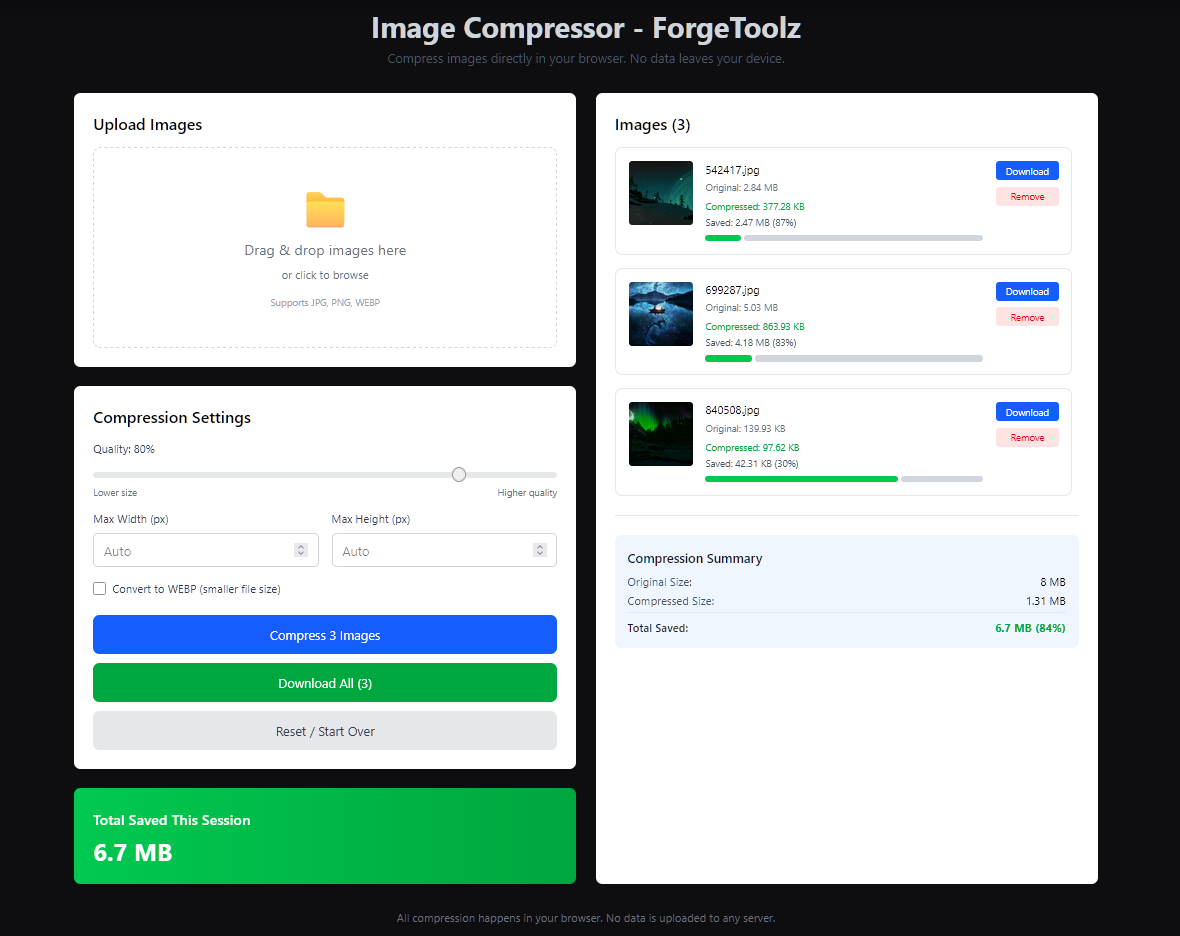Remove 699287.jpg from the image list
The width and height of the screenshot is (1180, 936).
pyautogui.click(x=1026, y=316)
